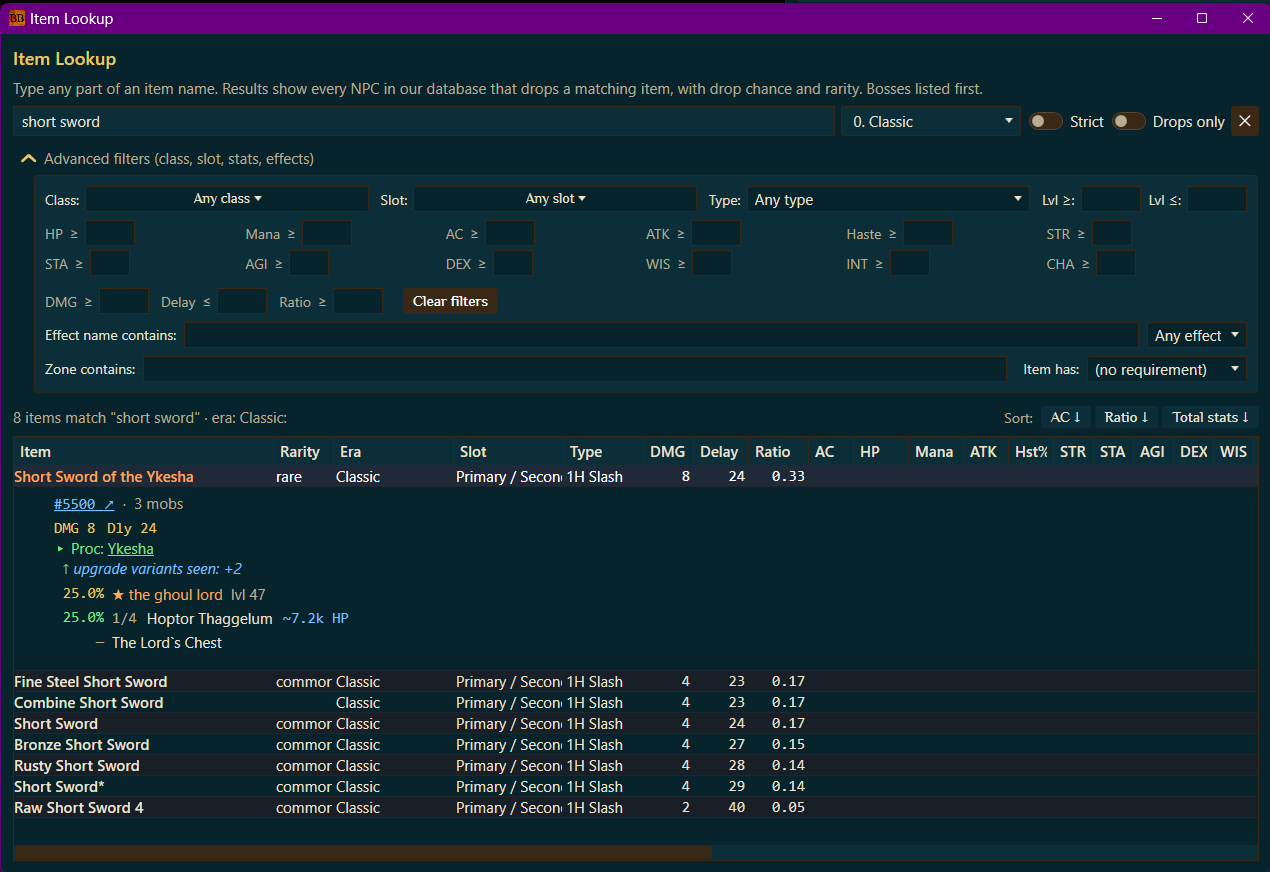Click the Delay ≤ filter field
Screen dimensions: 1270x872
pyautogui.click(x=242, y=301)
